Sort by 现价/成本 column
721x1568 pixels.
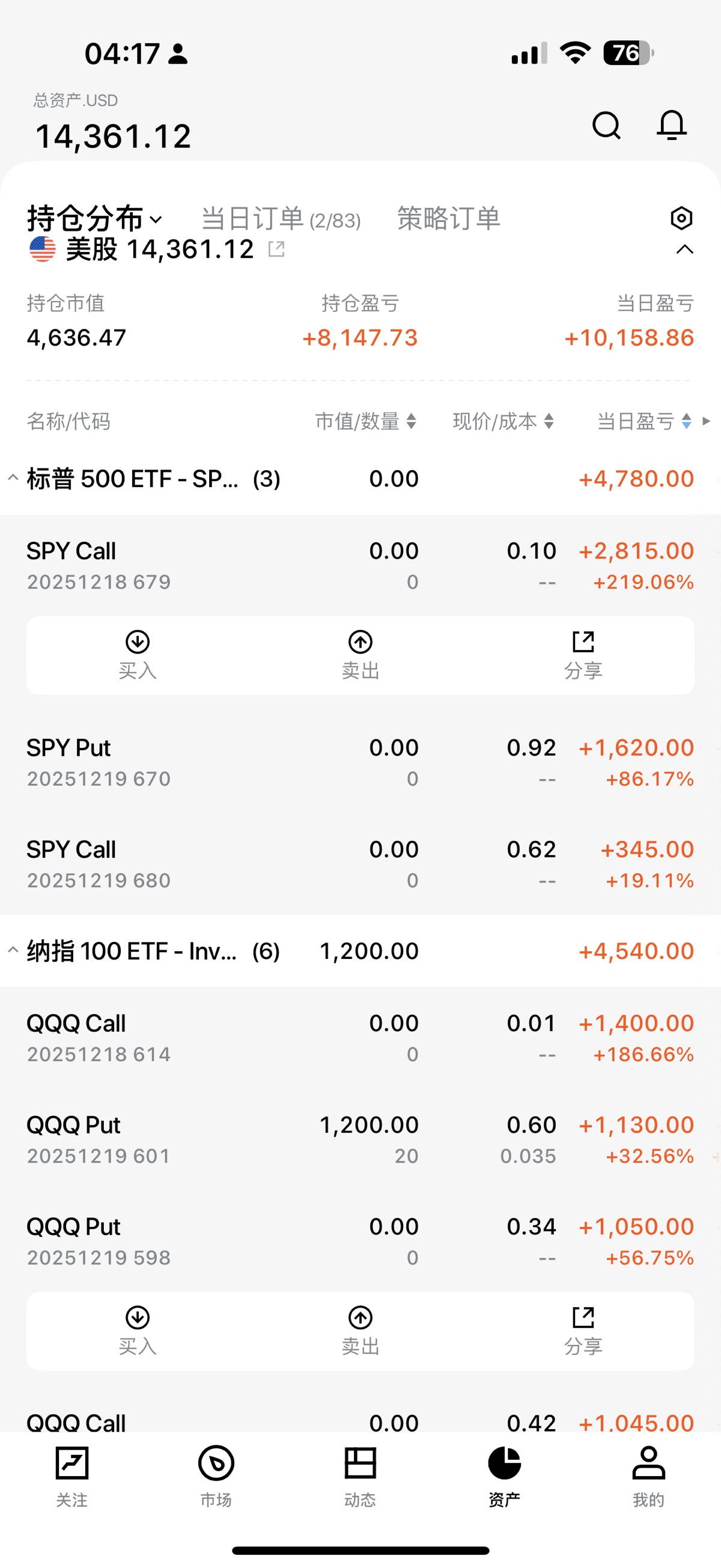coord(503,421)
